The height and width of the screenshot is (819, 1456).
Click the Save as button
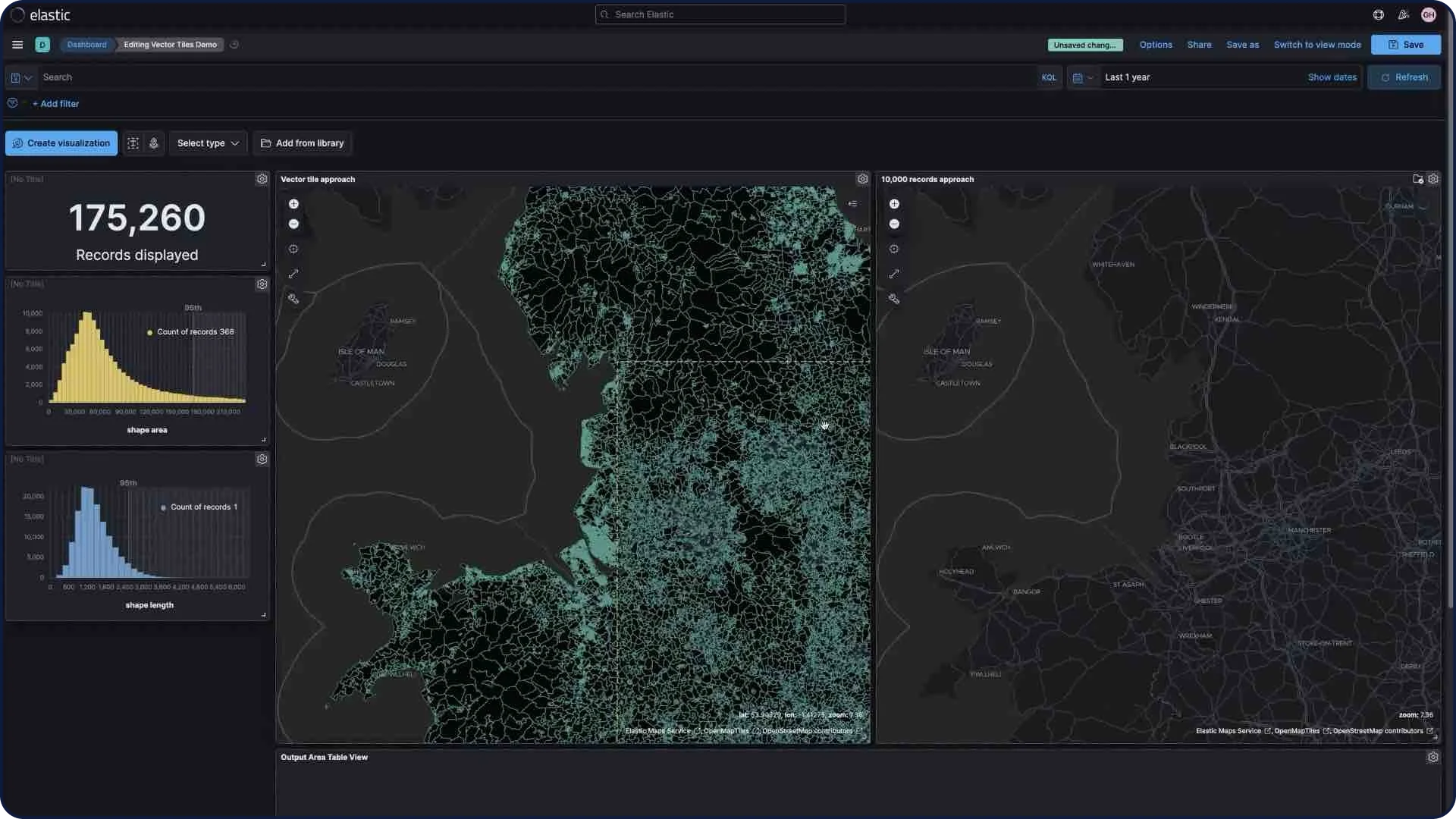1243,45
